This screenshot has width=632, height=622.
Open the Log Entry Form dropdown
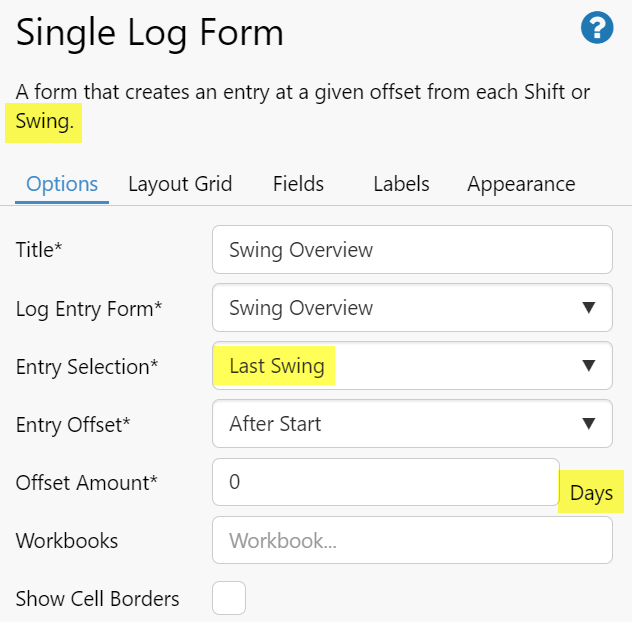pos(412,308)
